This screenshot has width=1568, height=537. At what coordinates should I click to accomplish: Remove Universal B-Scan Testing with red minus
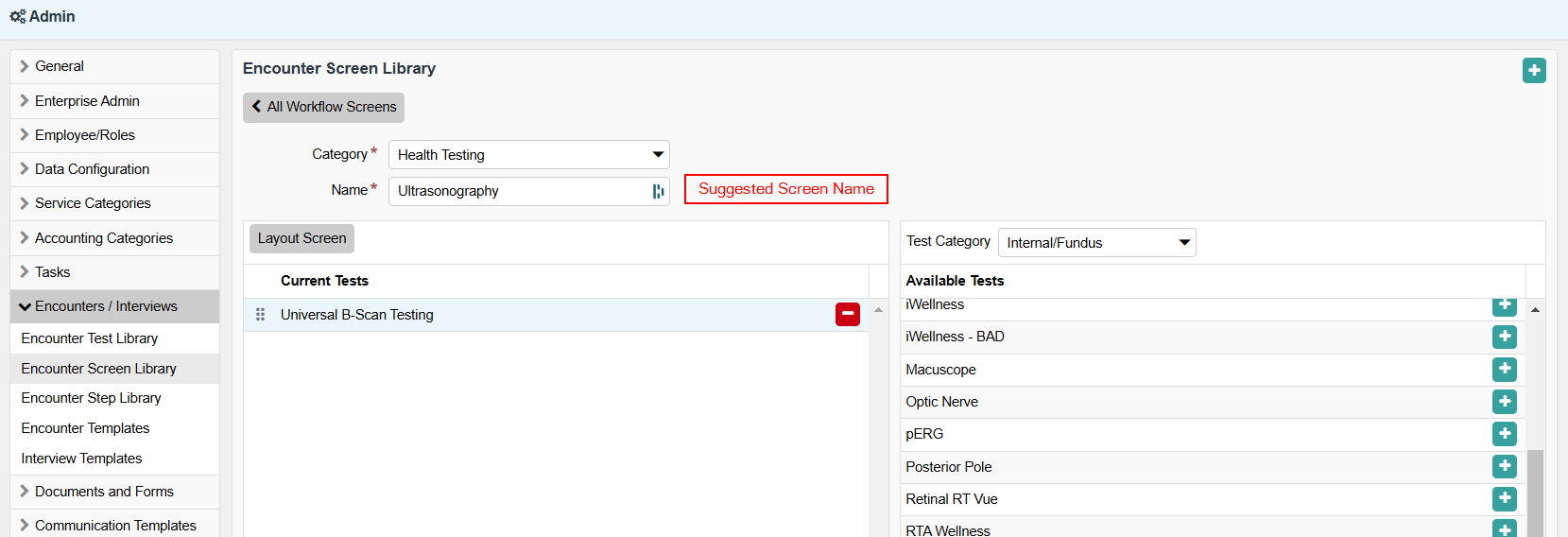tap(847, 315)
